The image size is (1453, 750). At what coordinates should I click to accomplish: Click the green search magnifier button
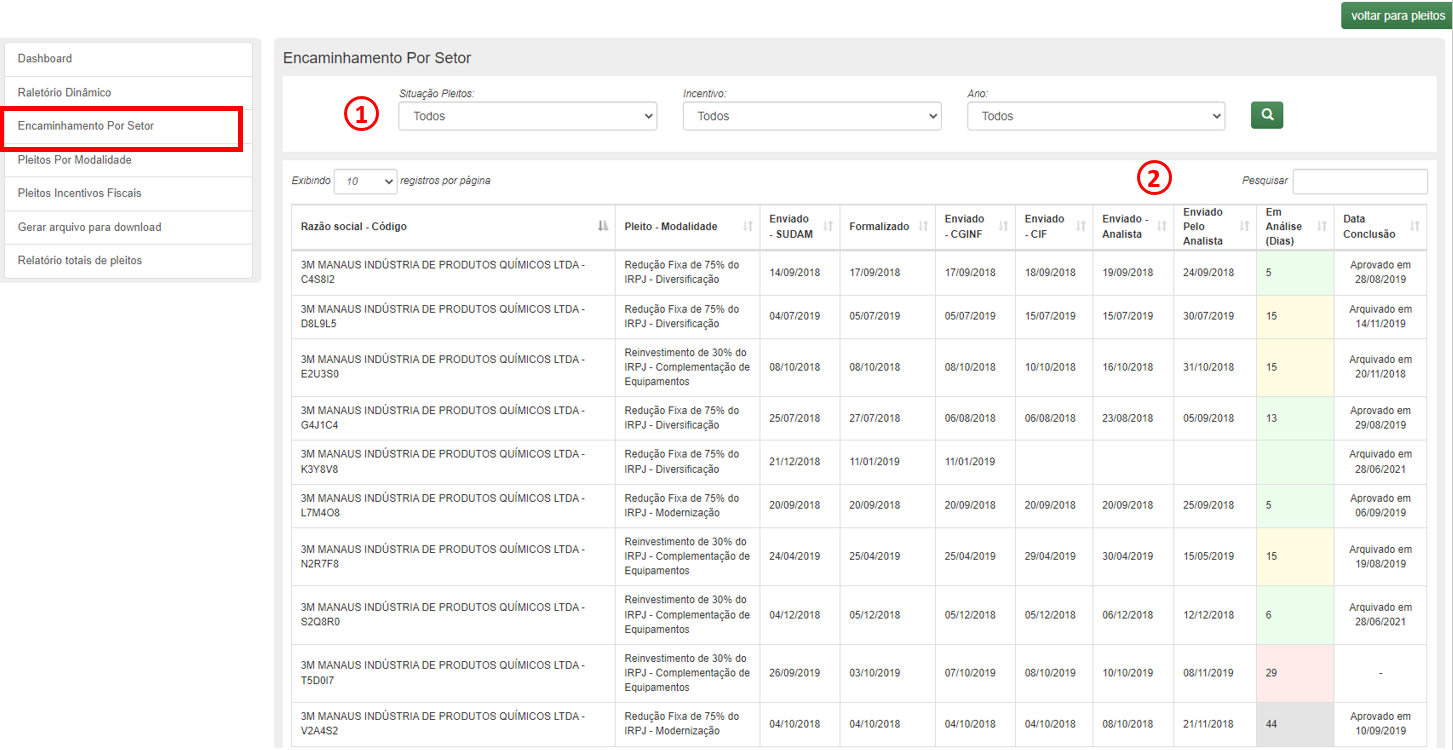1267,115
